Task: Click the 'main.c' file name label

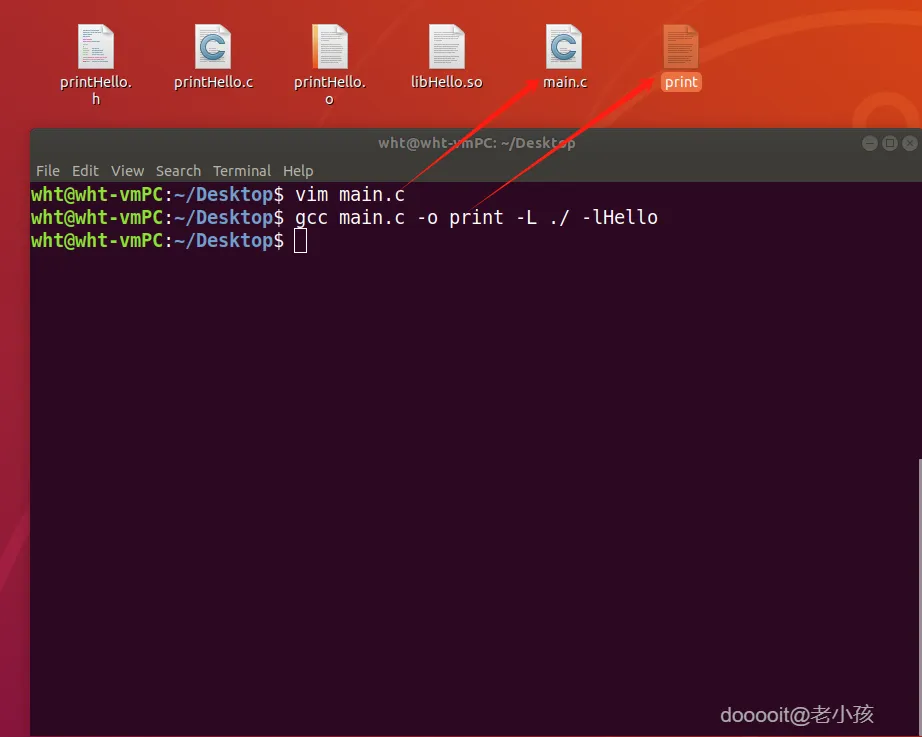Action: [565, 82]
